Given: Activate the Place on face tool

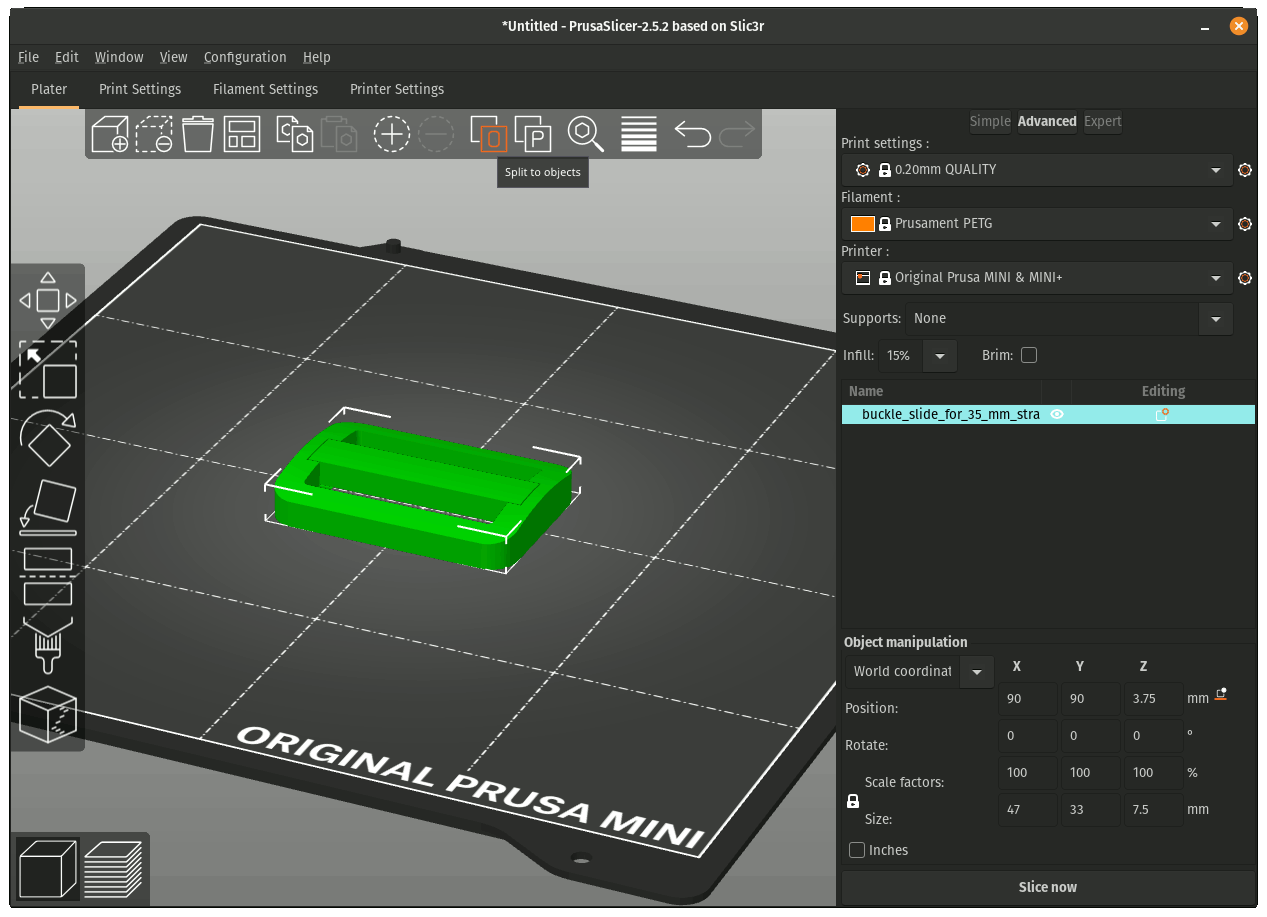Looking at the screenshot, I should point(47,508).
